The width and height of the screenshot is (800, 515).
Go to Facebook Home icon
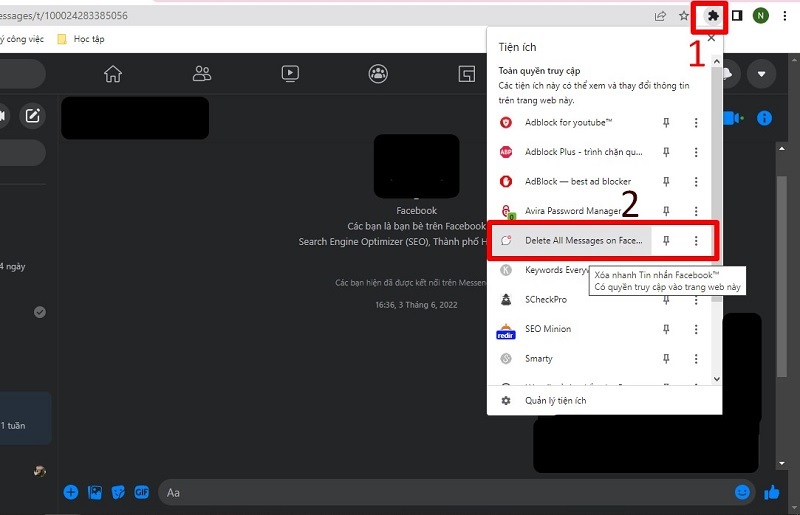click(113, 74)
